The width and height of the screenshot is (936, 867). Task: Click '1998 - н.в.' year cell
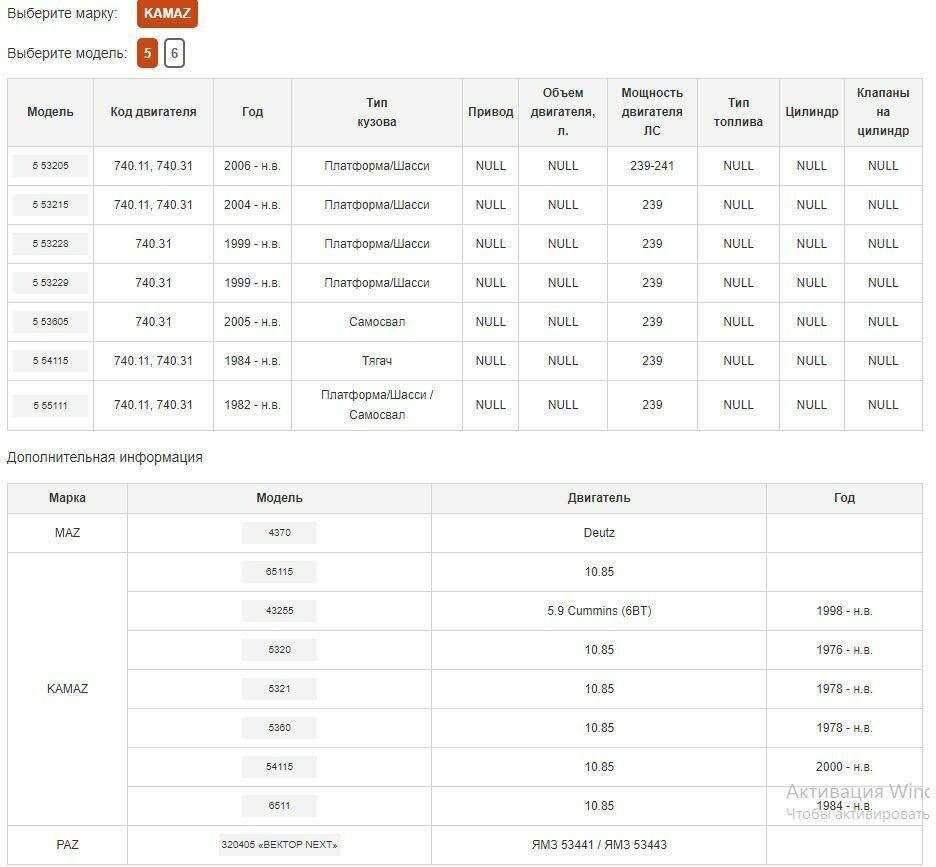844,611
